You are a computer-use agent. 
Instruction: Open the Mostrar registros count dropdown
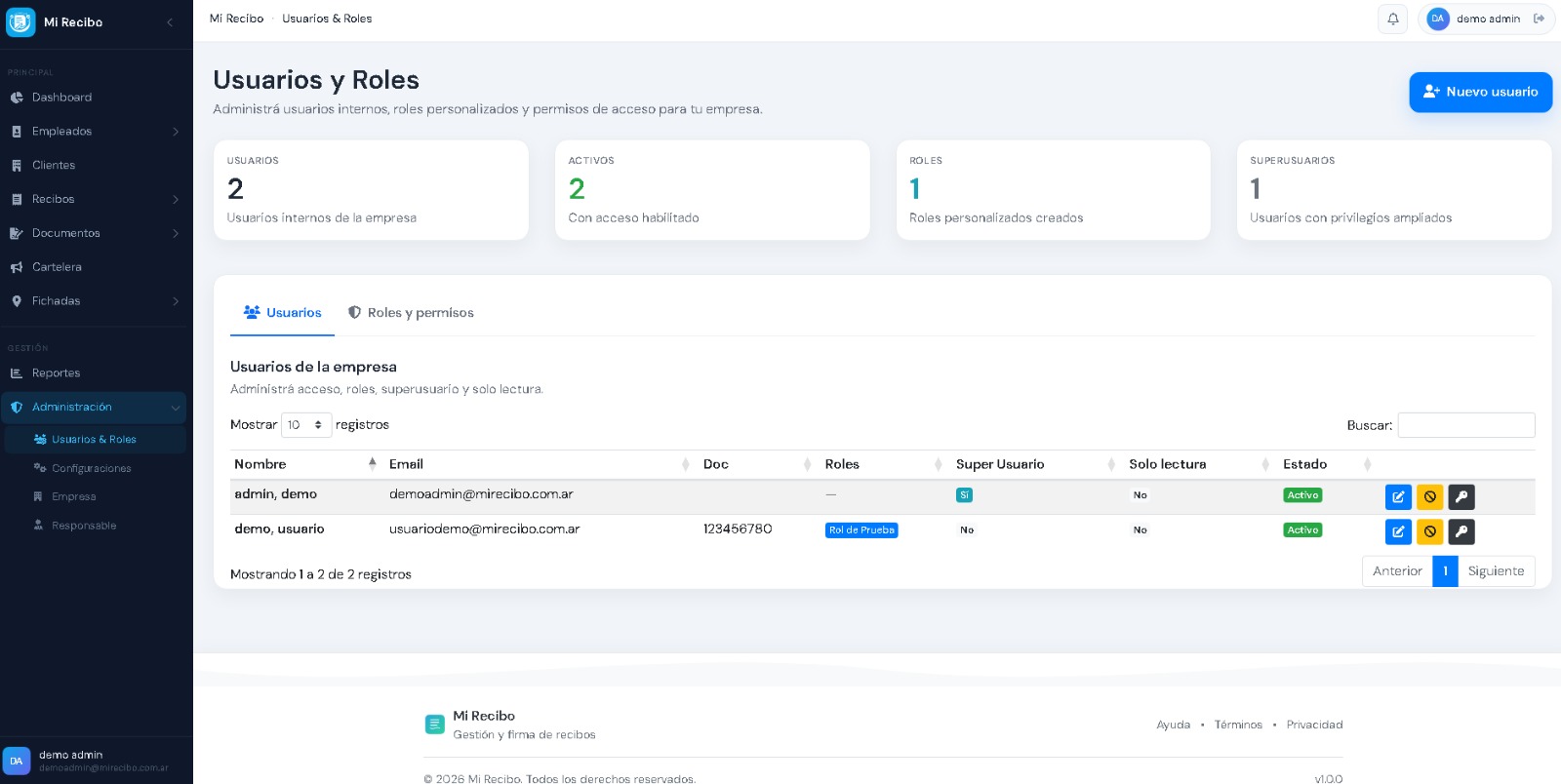305,425
